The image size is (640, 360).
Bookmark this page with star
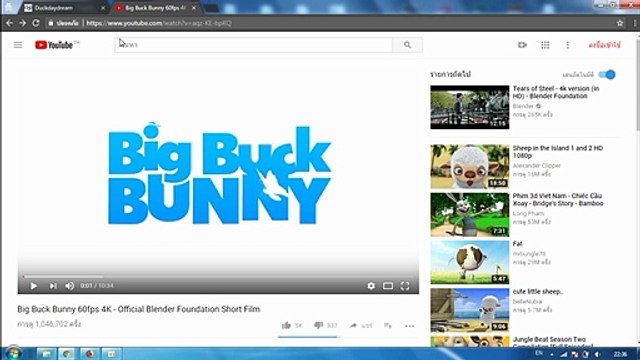coord(620,23)
